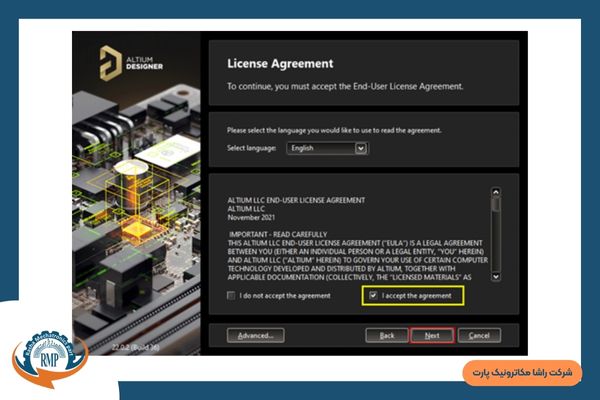600x400 pixels.
Task: Click the license text scroll-up arrow
Action: coord(496,193)
